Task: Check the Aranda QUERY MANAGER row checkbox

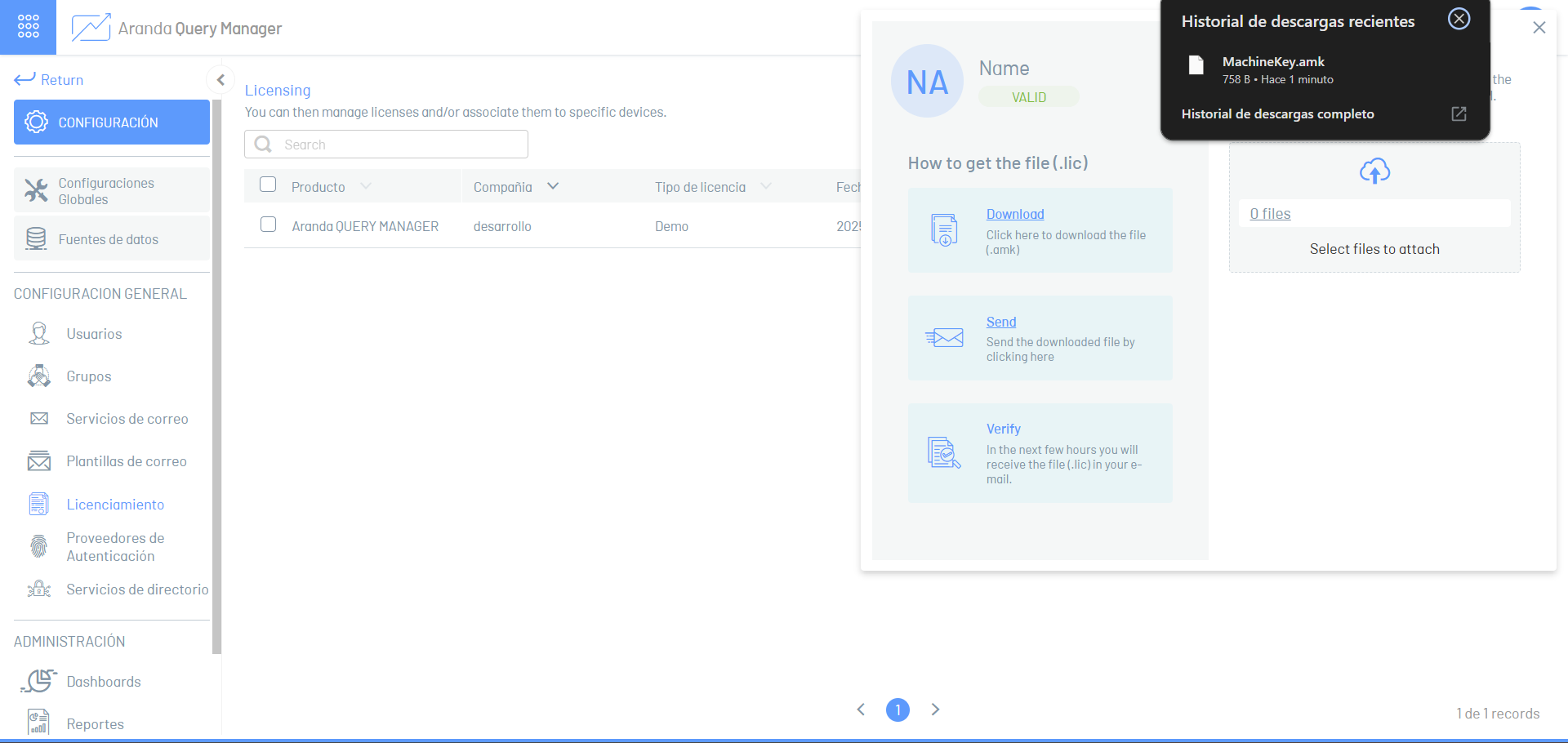Action: [268, 225]
